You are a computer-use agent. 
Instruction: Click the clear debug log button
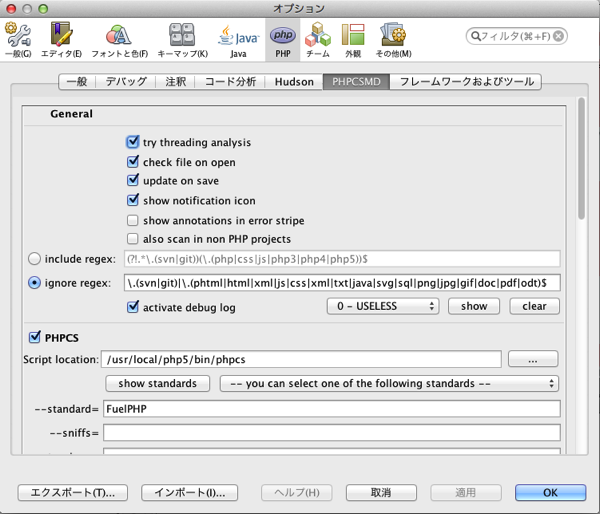point(534,306)
